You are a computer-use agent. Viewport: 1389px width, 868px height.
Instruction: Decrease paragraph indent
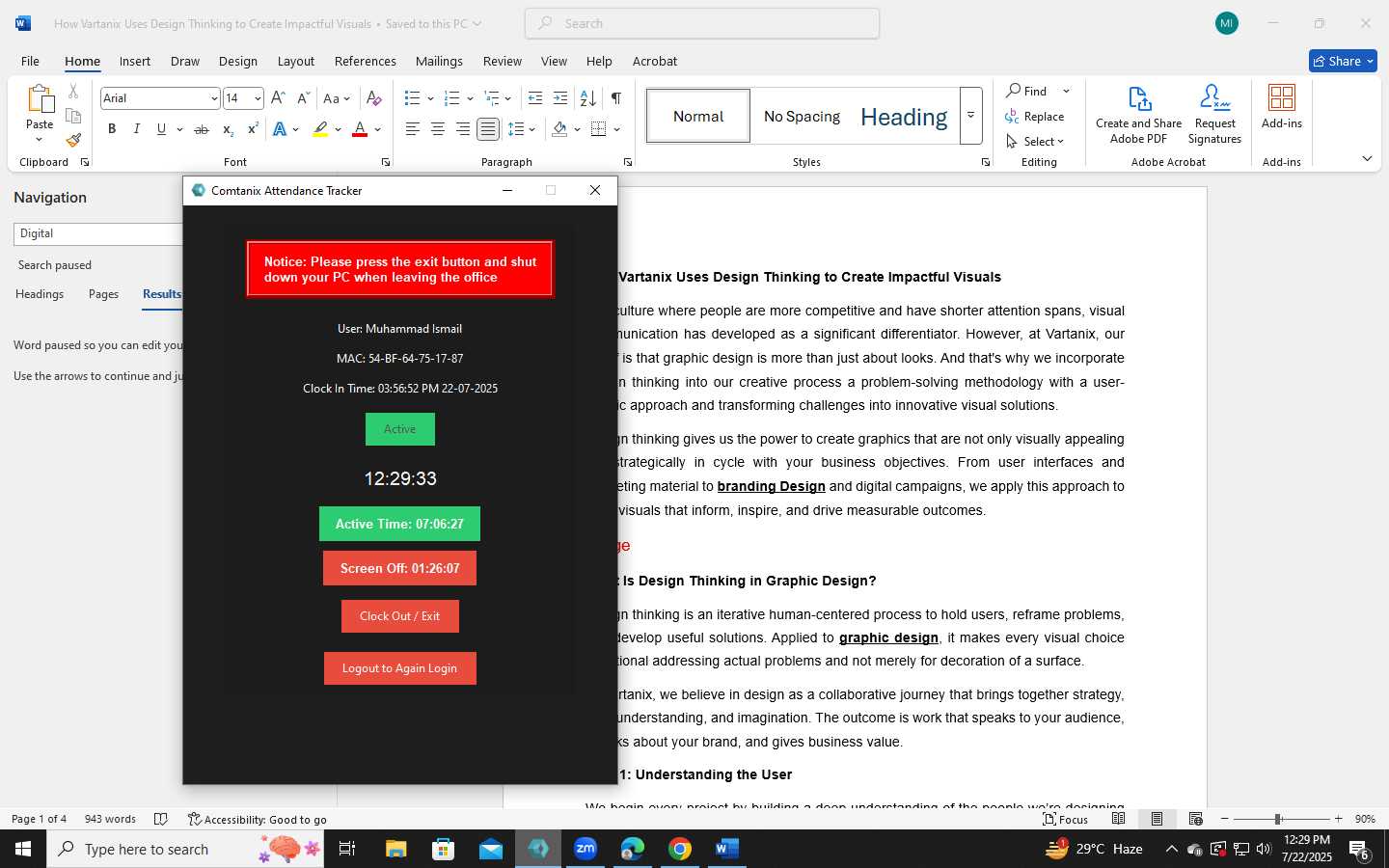(x=535, y=98)
